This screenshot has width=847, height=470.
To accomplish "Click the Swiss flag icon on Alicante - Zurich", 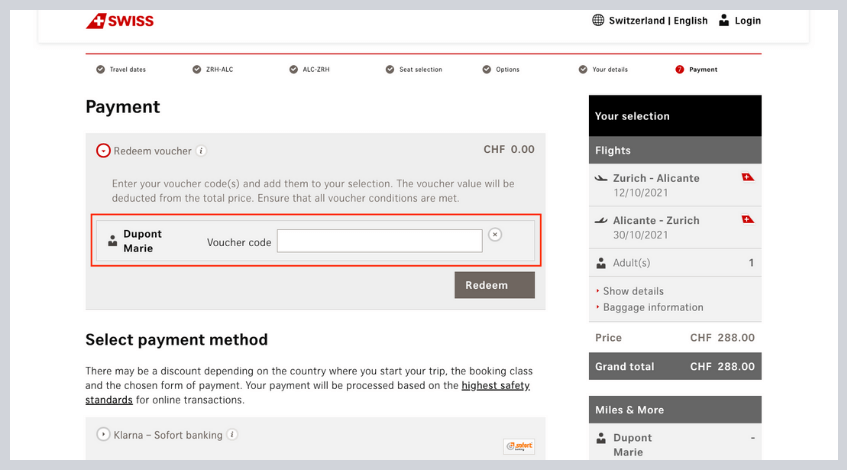I will (748, 219).
